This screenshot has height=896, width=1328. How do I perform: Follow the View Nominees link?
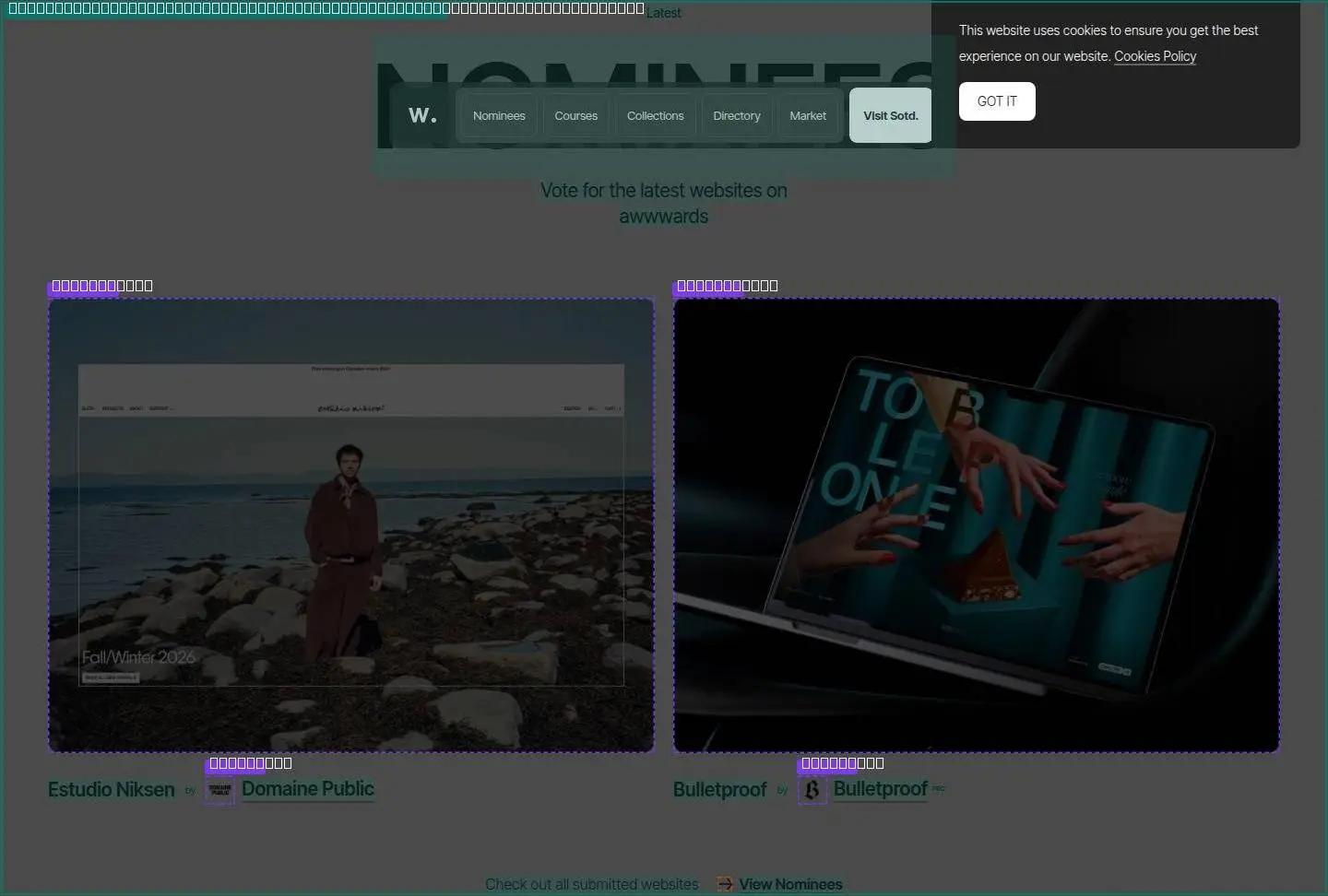click(x=790, y=884)
